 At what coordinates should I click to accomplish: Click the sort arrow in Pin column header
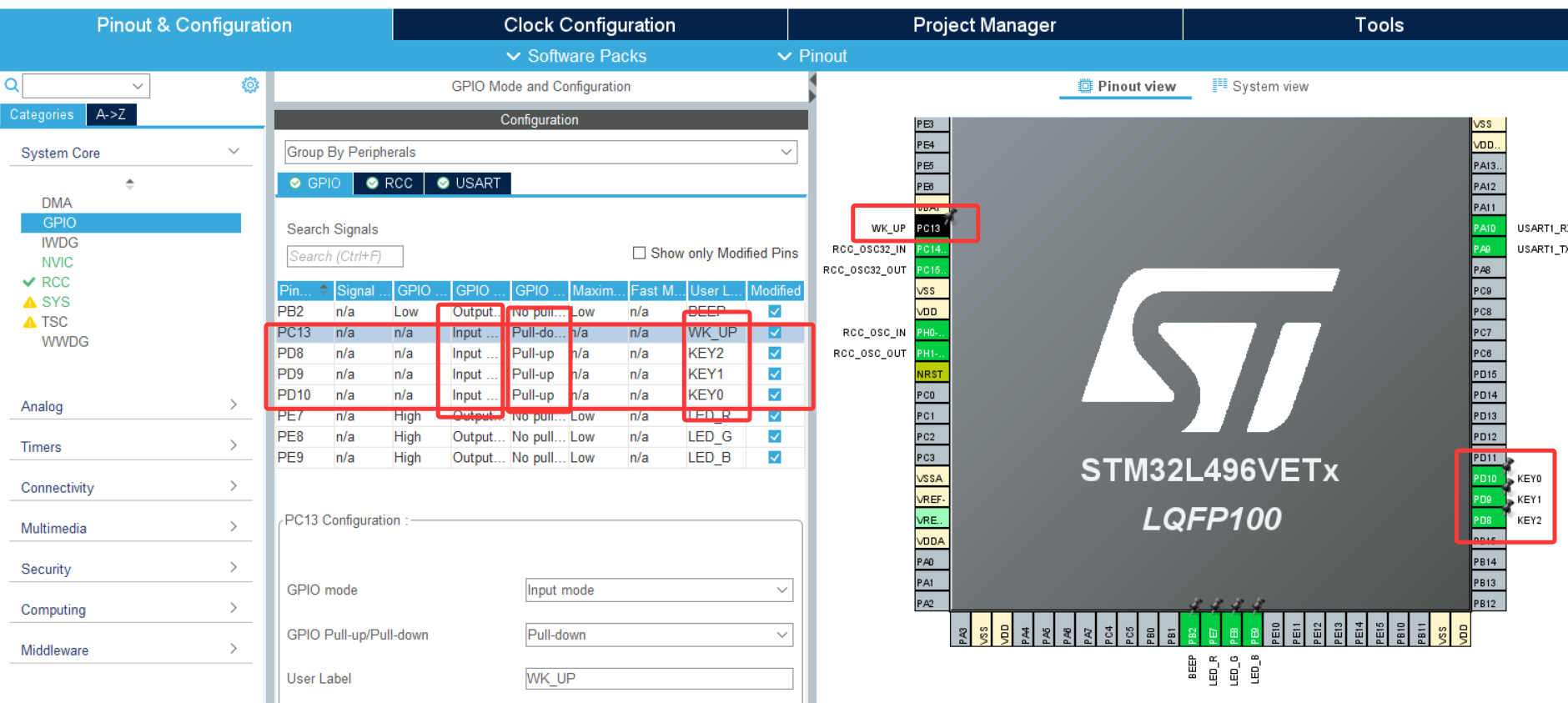click(324, 289)
